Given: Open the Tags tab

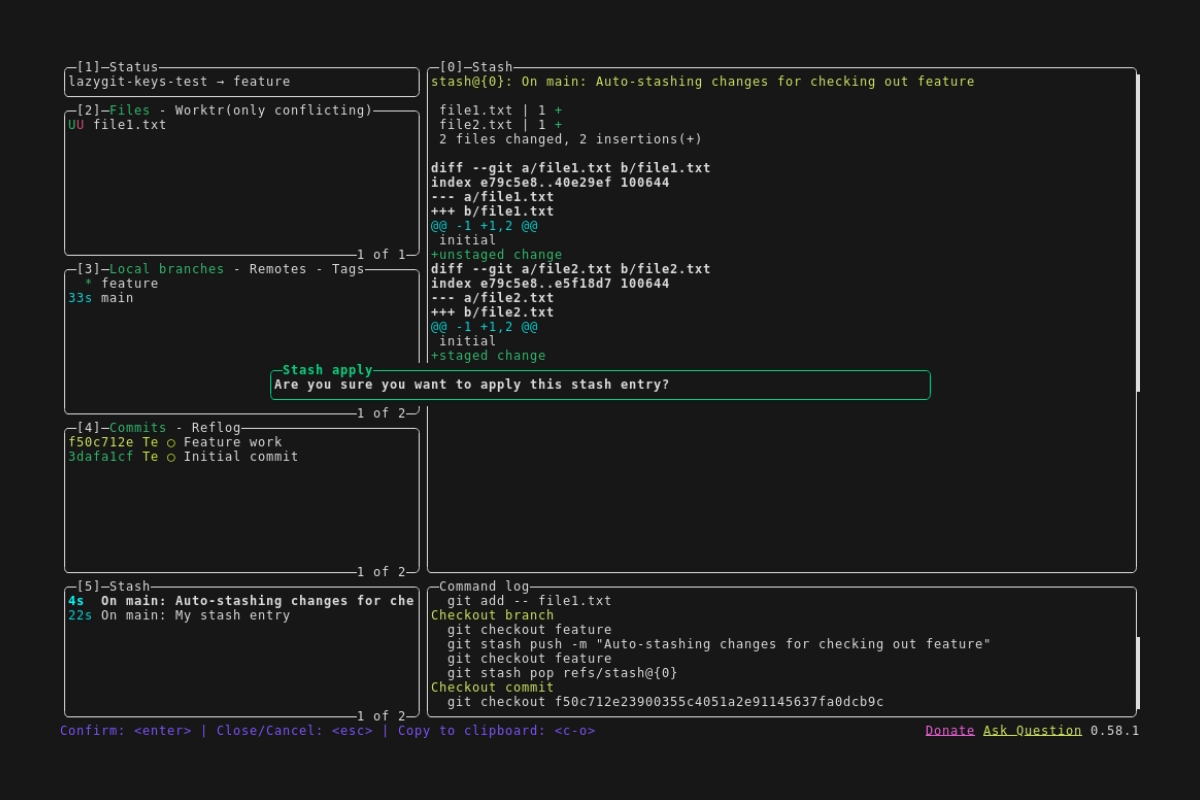Looking at the screenshot, I should [x=348, y=269].
